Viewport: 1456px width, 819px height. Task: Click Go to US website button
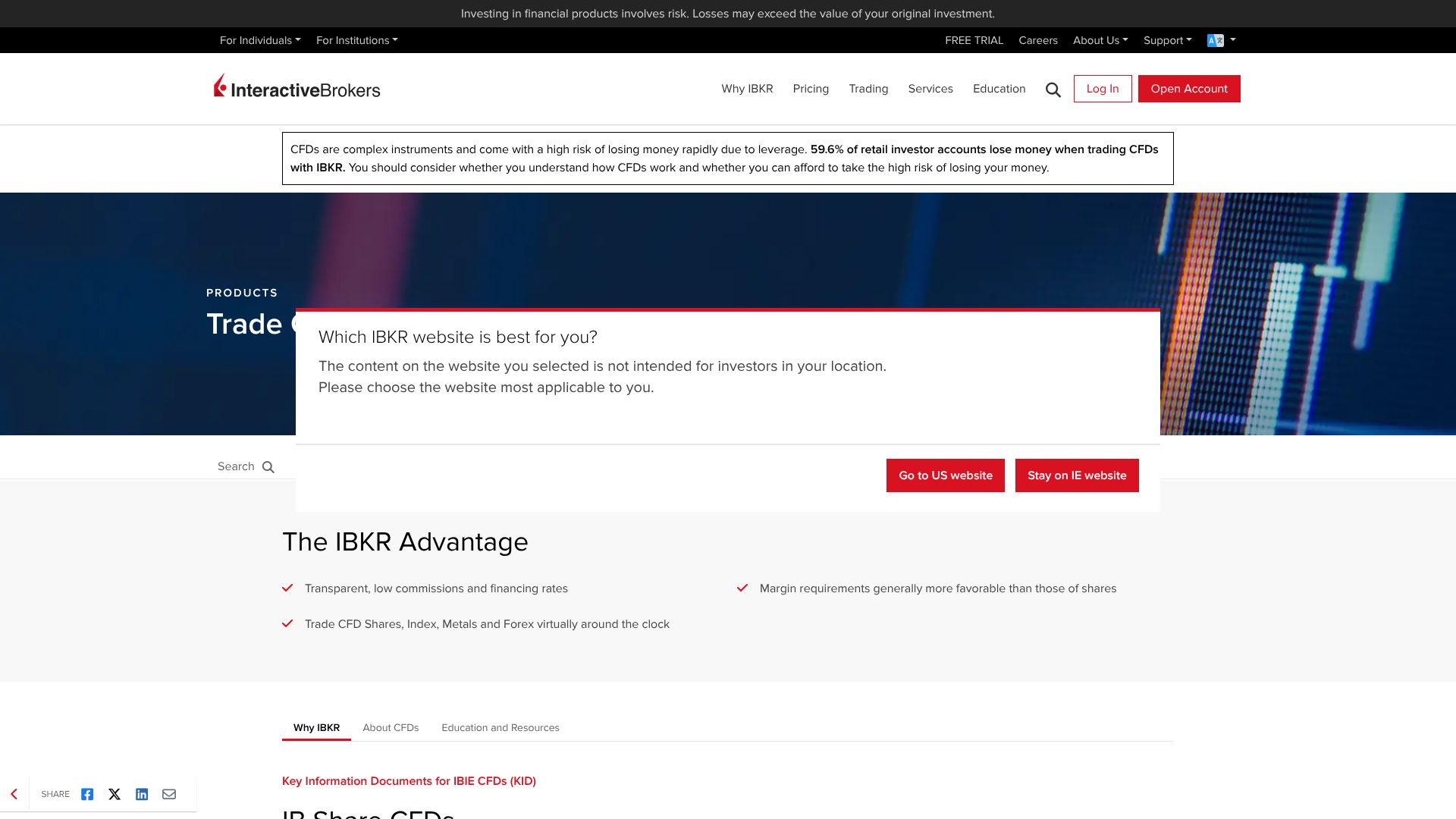point(945,475)
